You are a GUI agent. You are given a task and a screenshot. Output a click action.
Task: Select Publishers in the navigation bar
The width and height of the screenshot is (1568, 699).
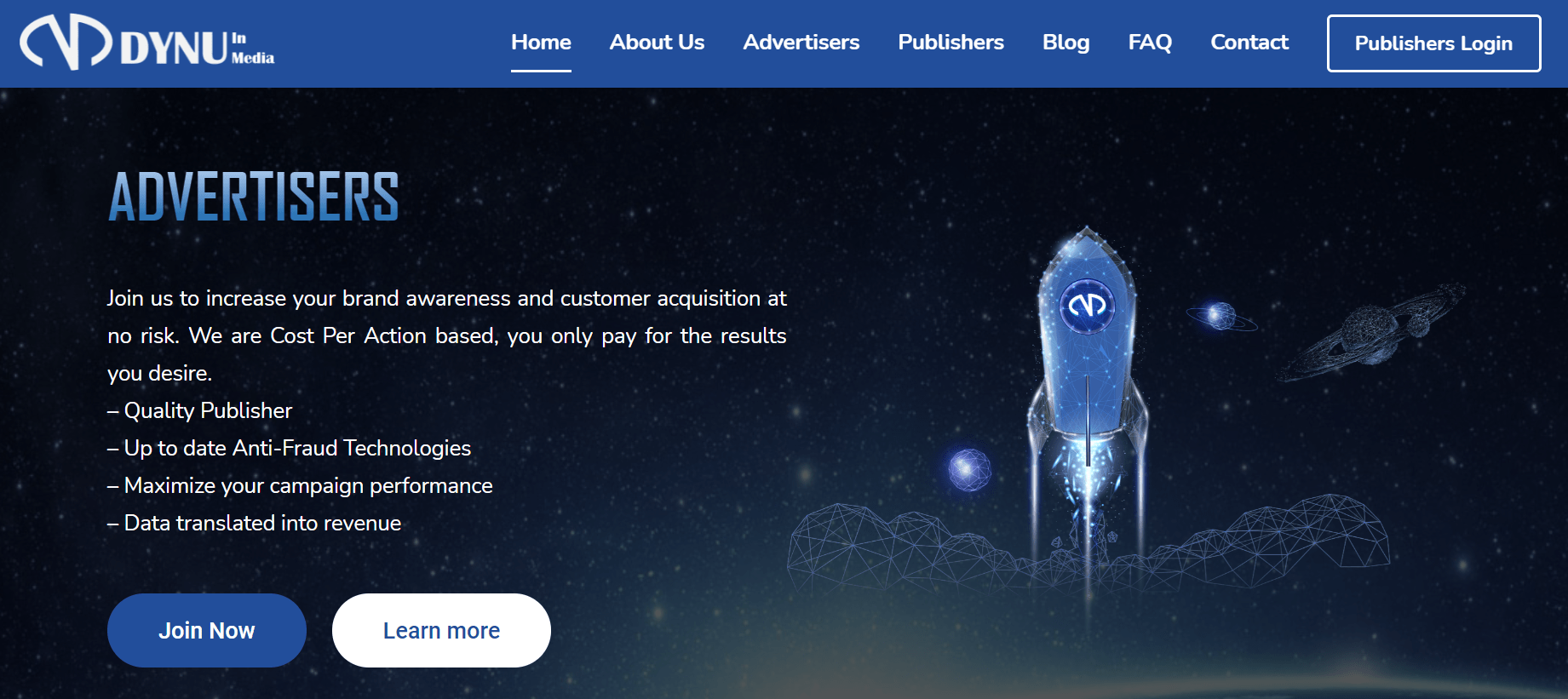tap(951, 43)
